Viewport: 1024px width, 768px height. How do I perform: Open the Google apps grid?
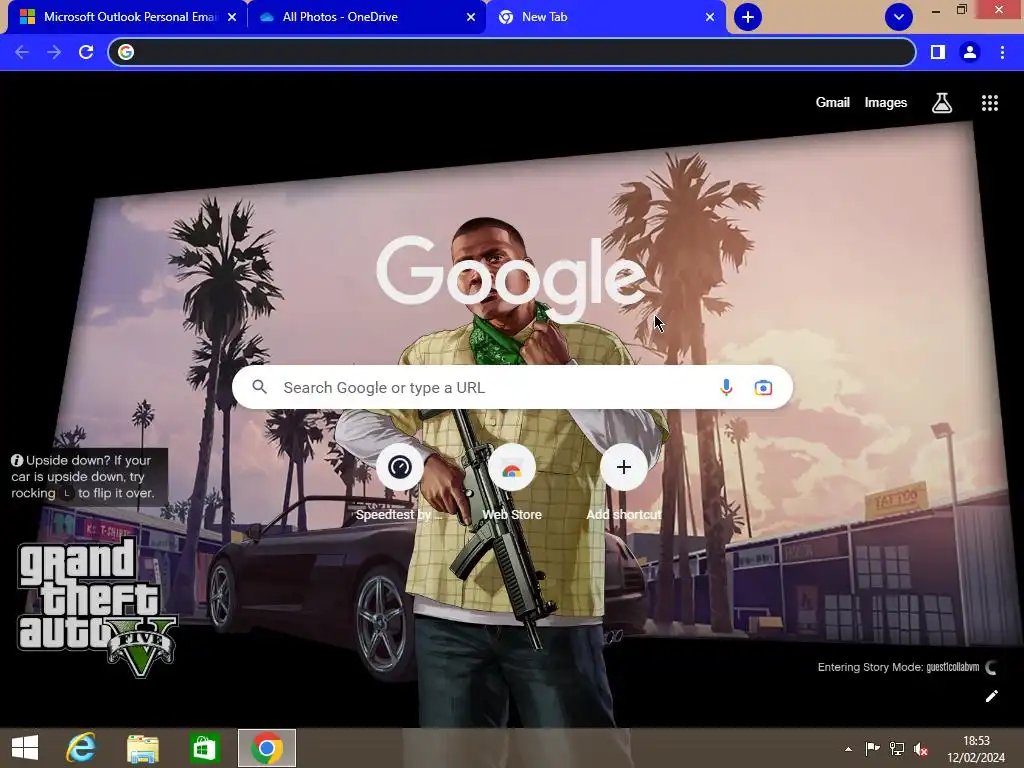(990, 103)
